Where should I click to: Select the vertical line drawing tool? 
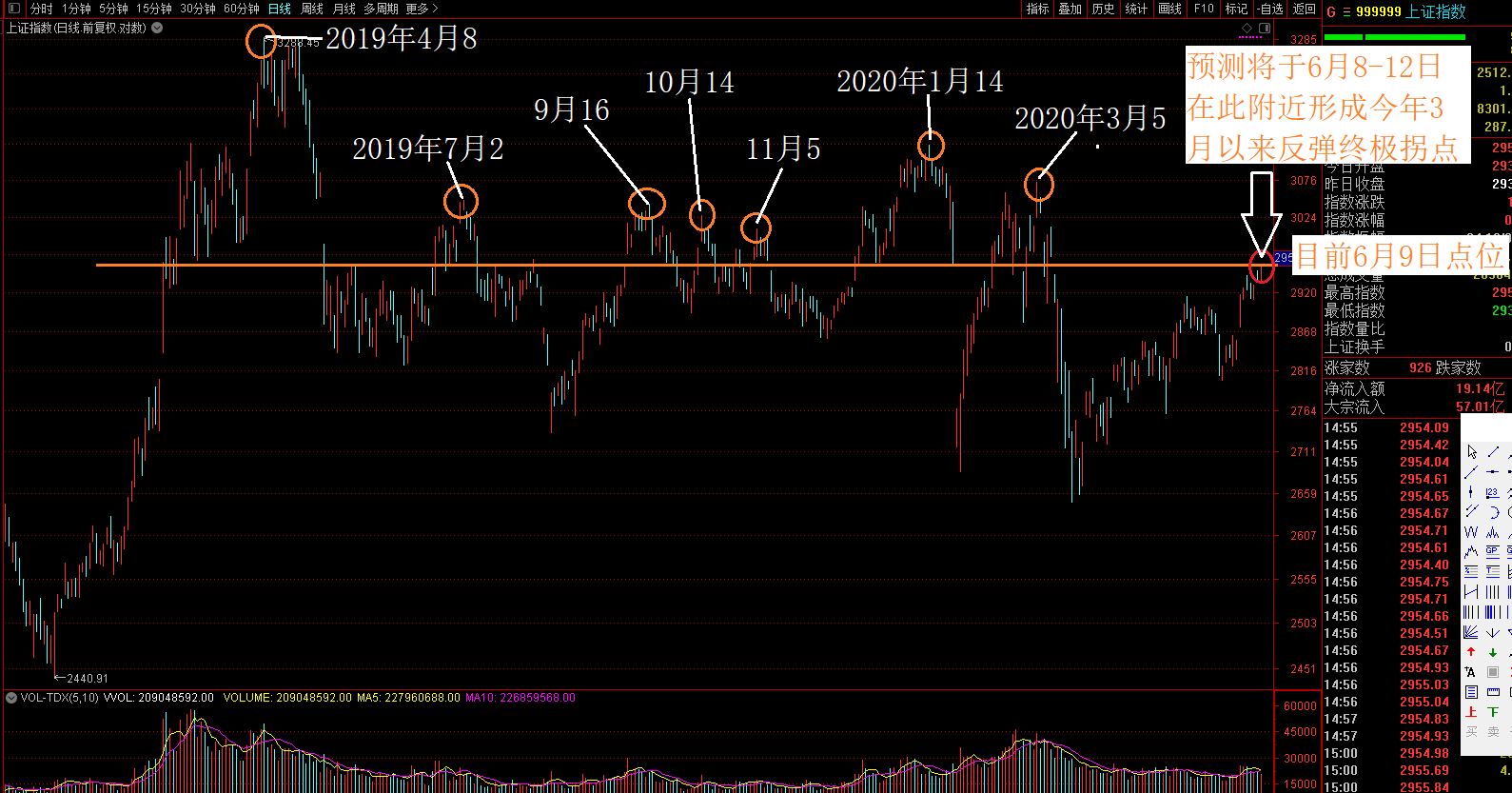coord(1471,492)
